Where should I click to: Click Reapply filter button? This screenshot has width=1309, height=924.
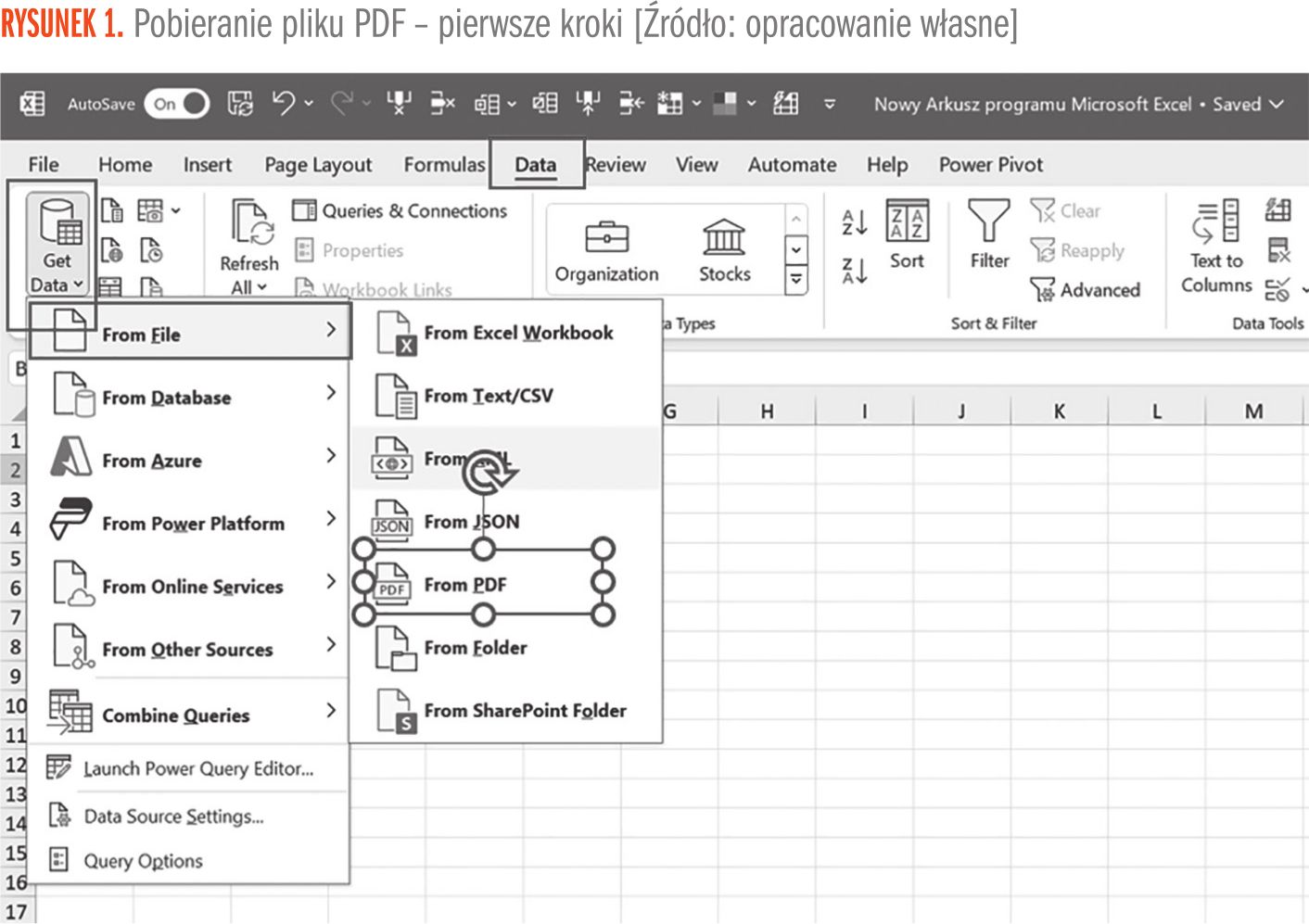click(x=1077, y=250)
